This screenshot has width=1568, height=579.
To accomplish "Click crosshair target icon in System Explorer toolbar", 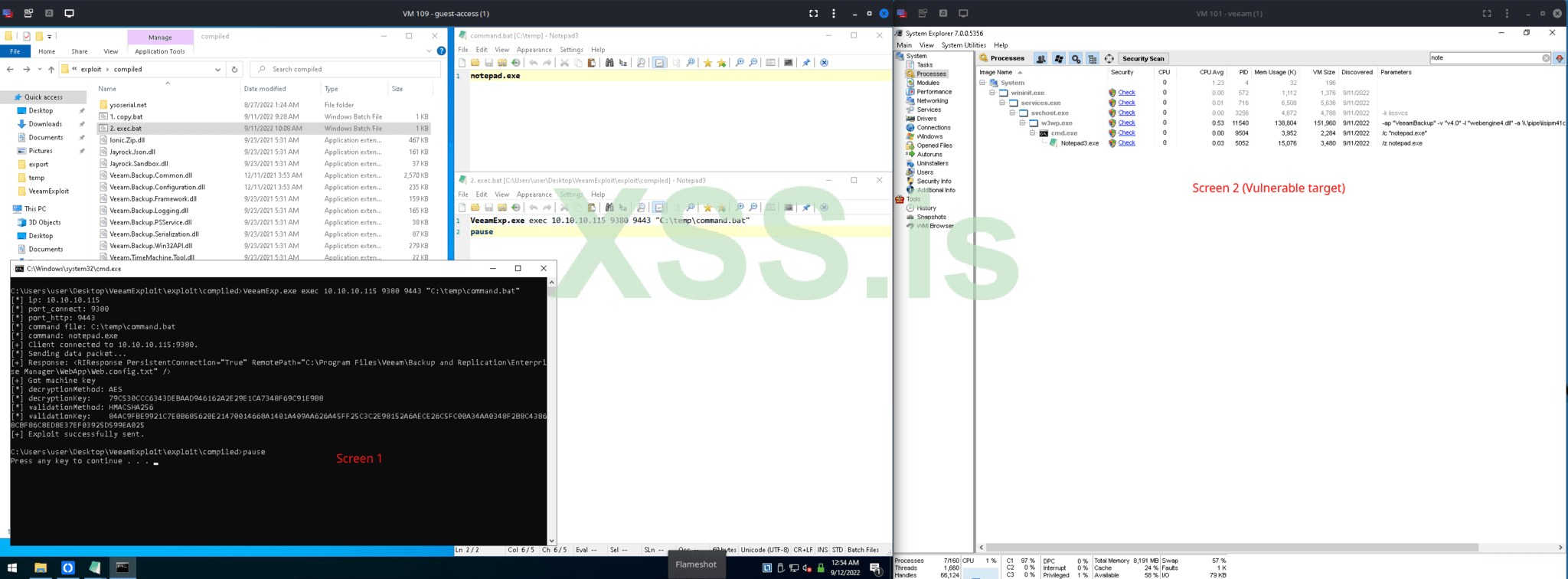I will point(1109,58).
